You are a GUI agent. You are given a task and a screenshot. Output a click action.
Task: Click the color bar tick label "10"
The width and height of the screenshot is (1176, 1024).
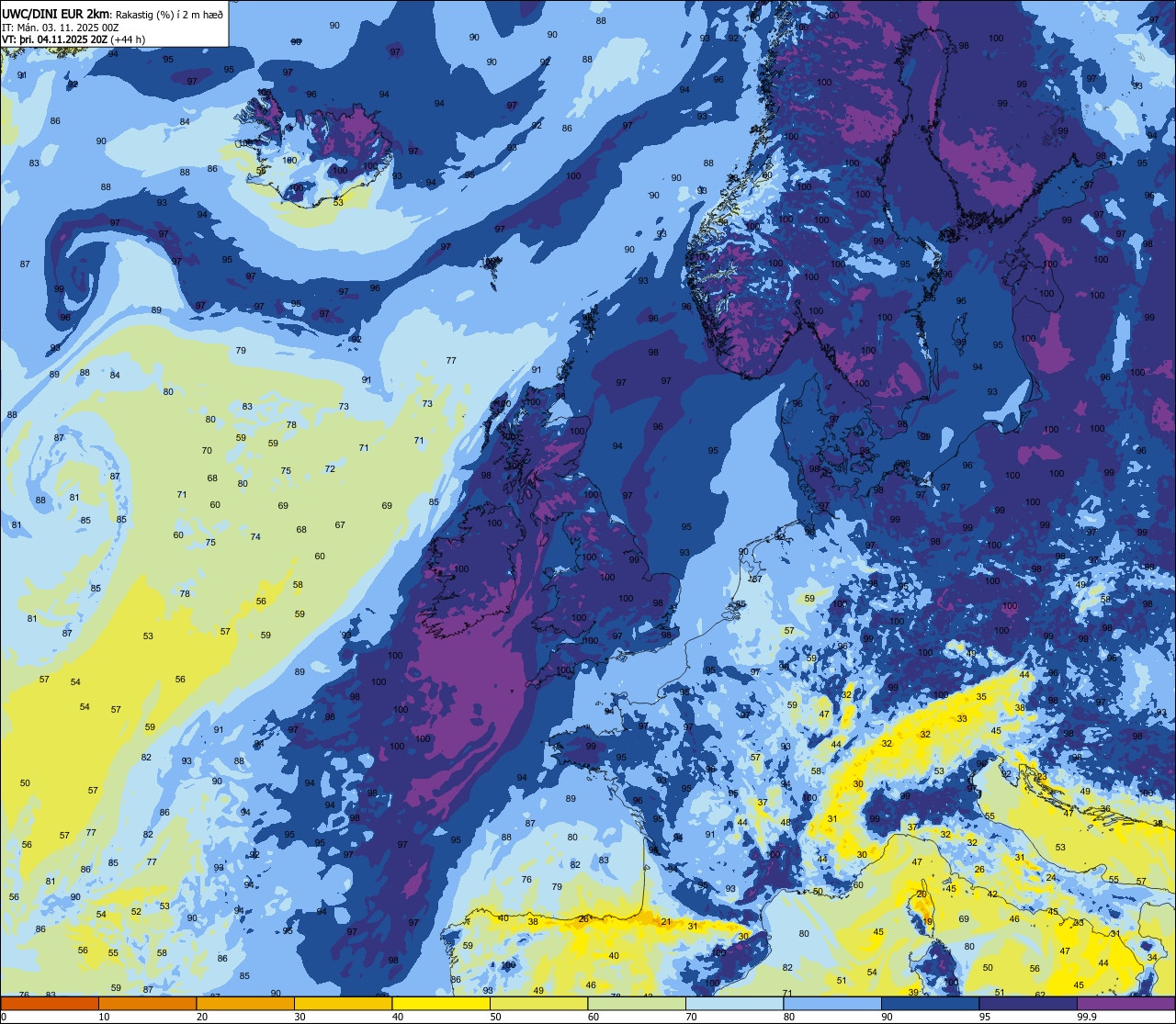[104, 1017]
